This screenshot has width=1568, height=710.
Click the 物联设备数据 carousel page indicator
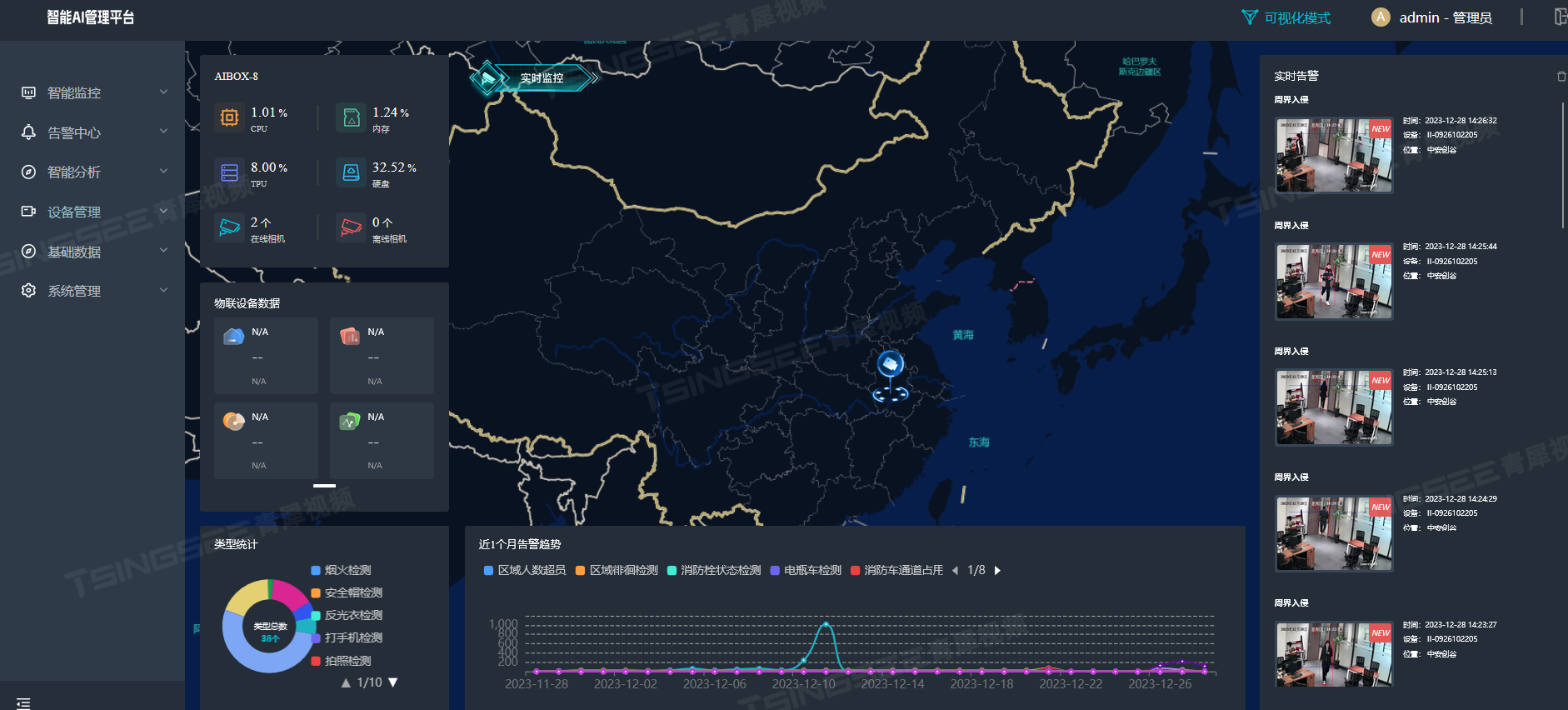coord(324,485)
